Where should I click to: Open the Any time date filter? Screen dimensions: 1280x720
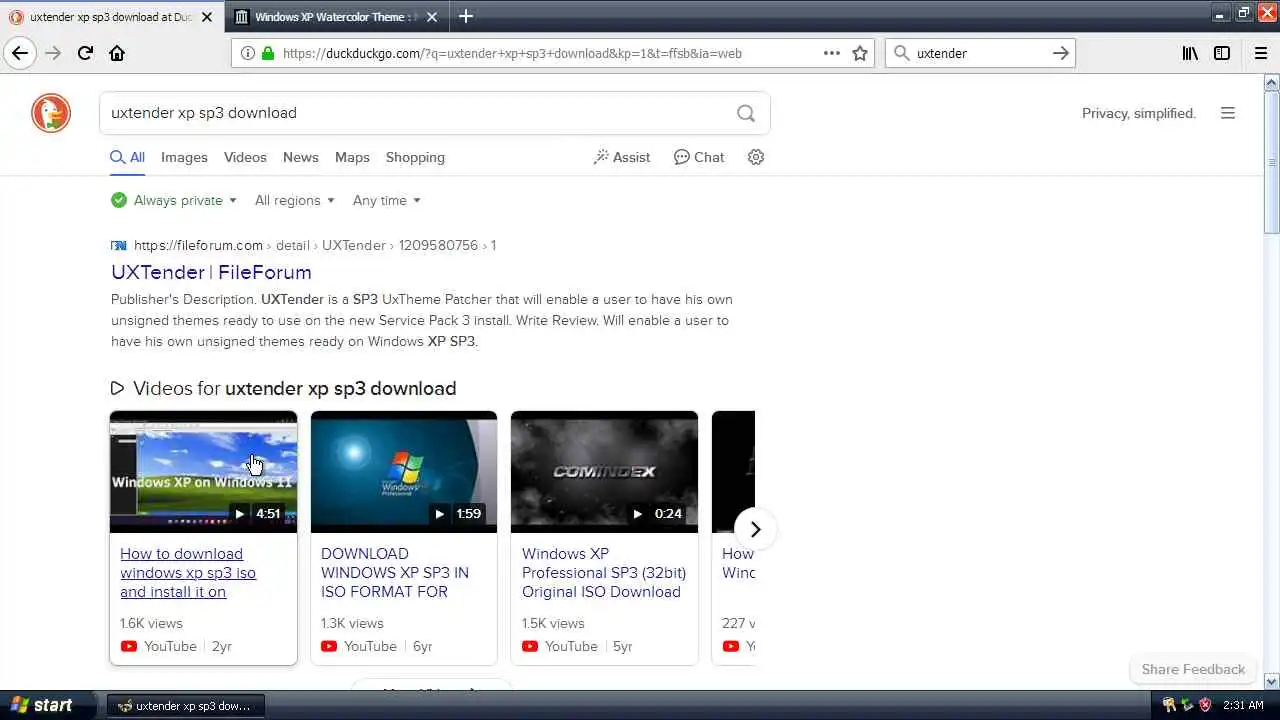tap(387, 200)
